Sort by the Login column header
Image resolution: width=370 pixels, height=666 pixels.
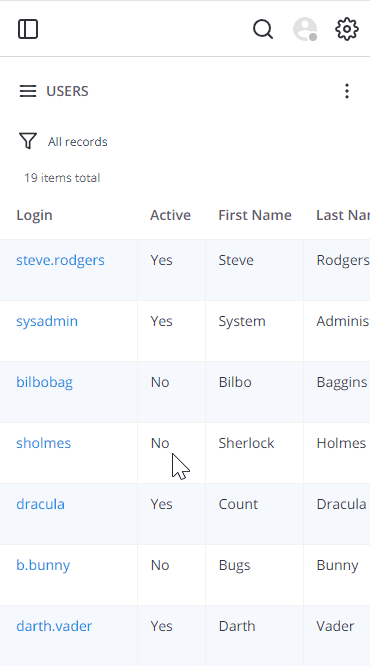coord(34,215)
